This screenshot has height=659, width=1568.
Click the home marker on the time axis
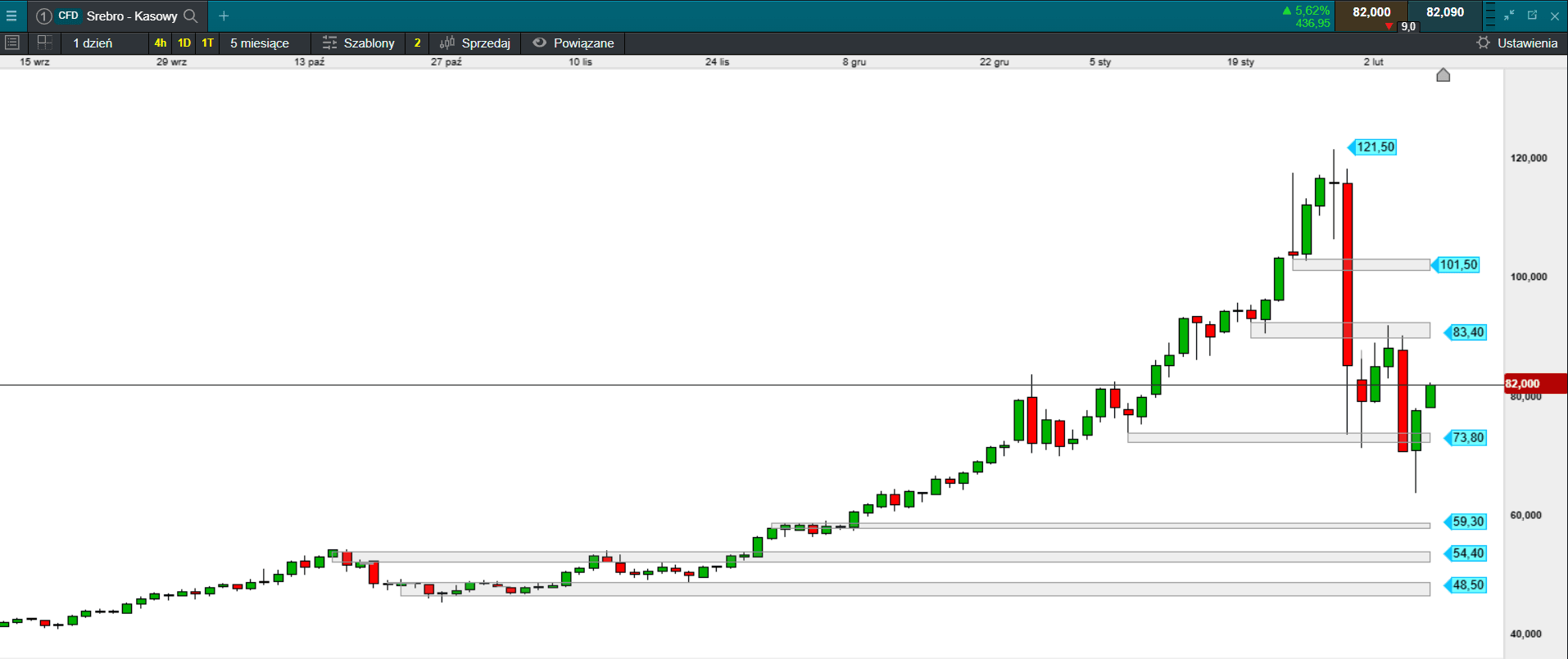[x=1443, y=75]
